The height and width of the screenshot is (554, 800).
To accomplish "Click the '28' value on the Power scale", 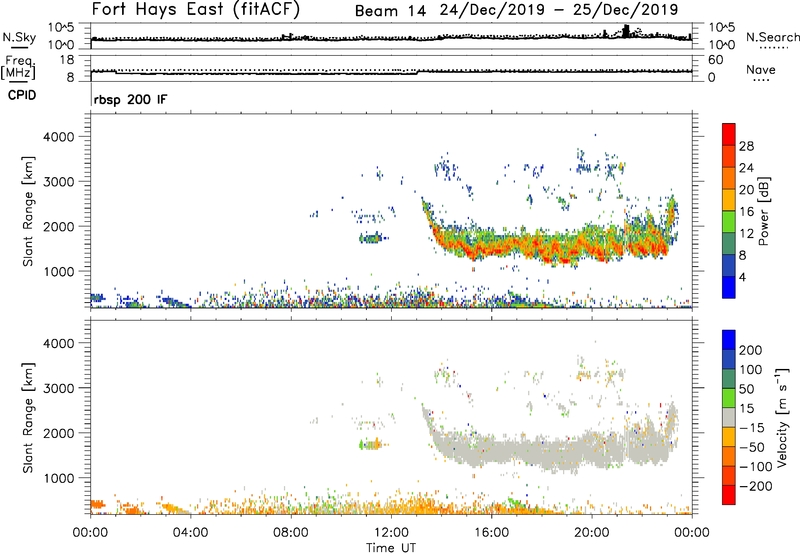I will (746, 146).
